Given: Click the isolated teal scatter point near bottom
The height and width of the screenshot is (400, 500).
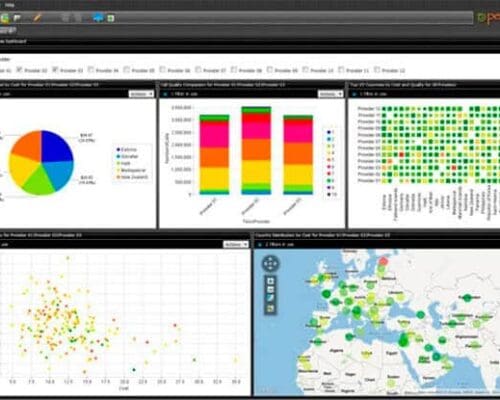Looking at the screenshot, I should [134, 370].
